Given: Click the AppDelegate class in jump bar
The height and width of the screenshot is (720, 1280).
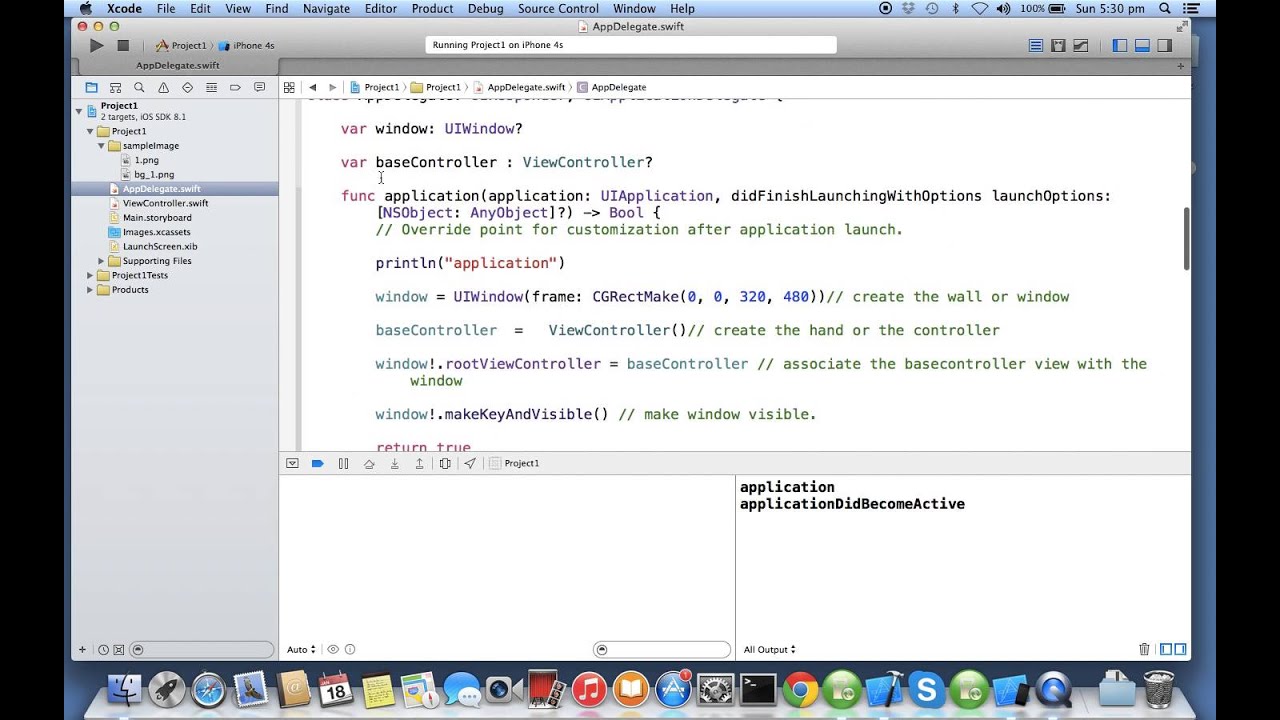Looking at the screenshot, I should (612, 87).
